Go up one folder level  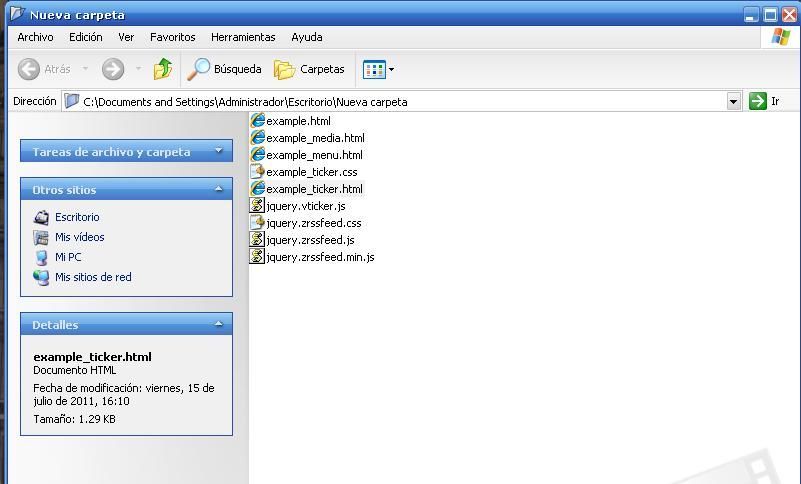163,69
